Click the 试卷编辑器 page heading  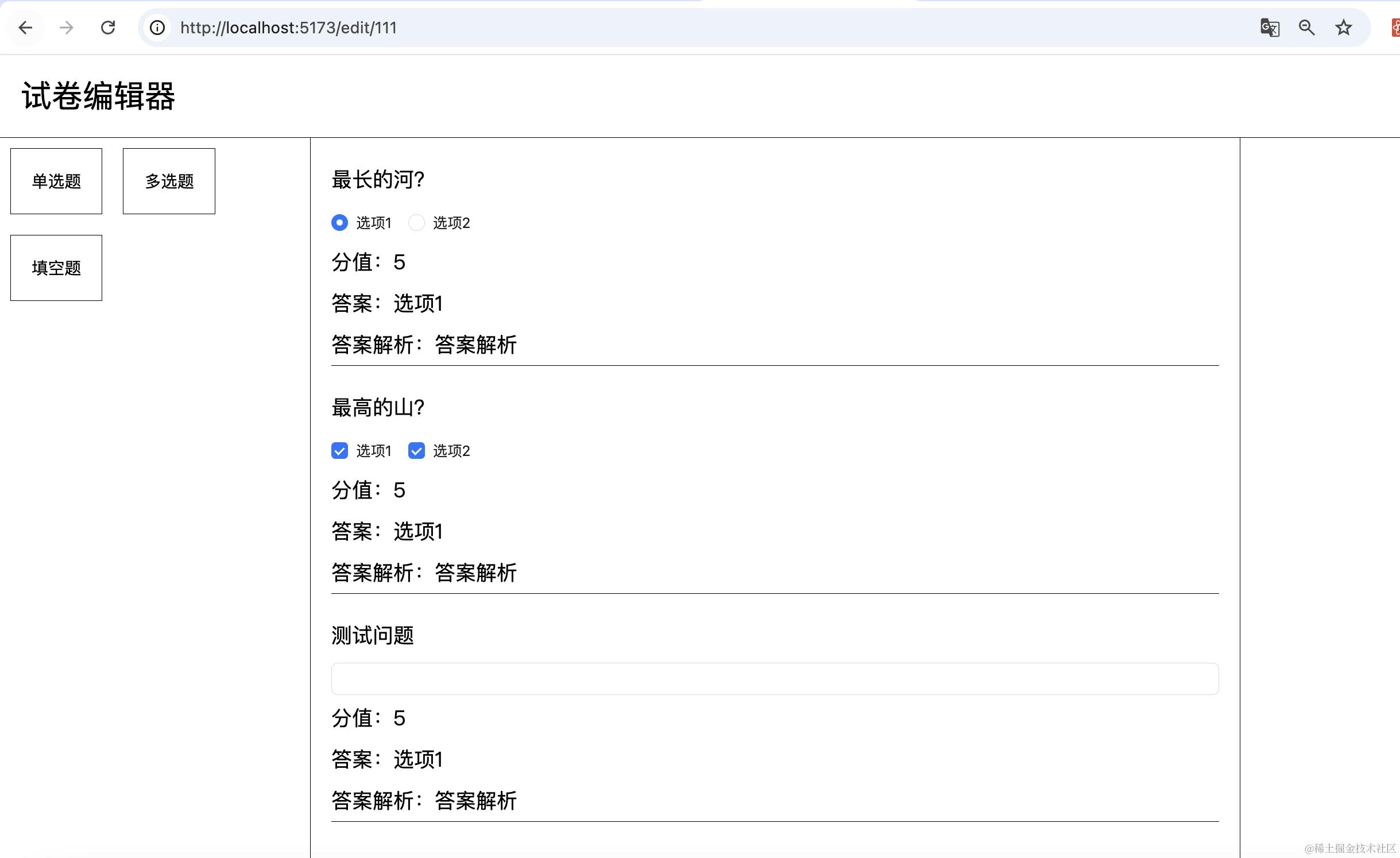(x=98, y=96)
